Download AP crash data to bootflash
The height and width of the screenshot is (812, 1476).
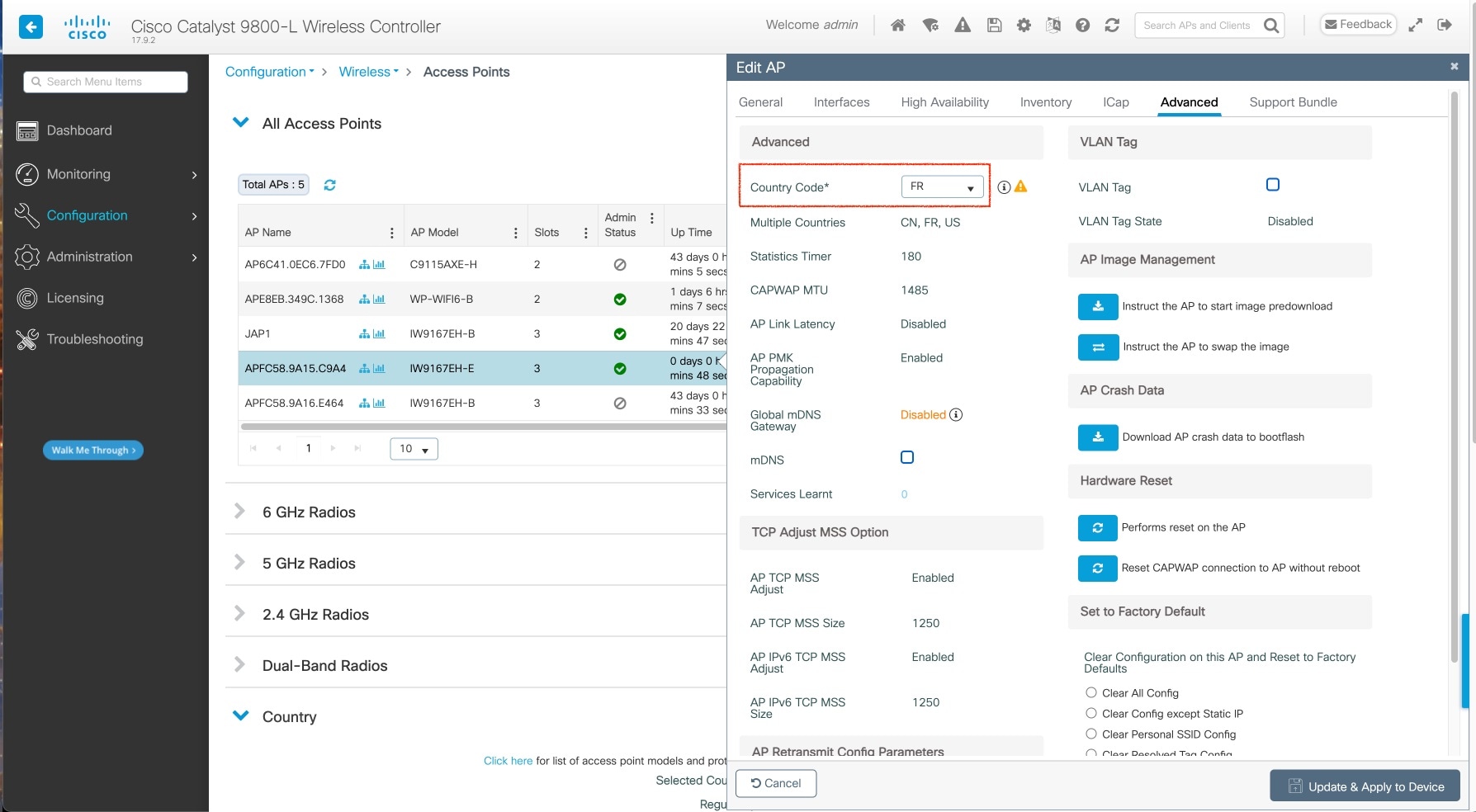click(1098, 437)
